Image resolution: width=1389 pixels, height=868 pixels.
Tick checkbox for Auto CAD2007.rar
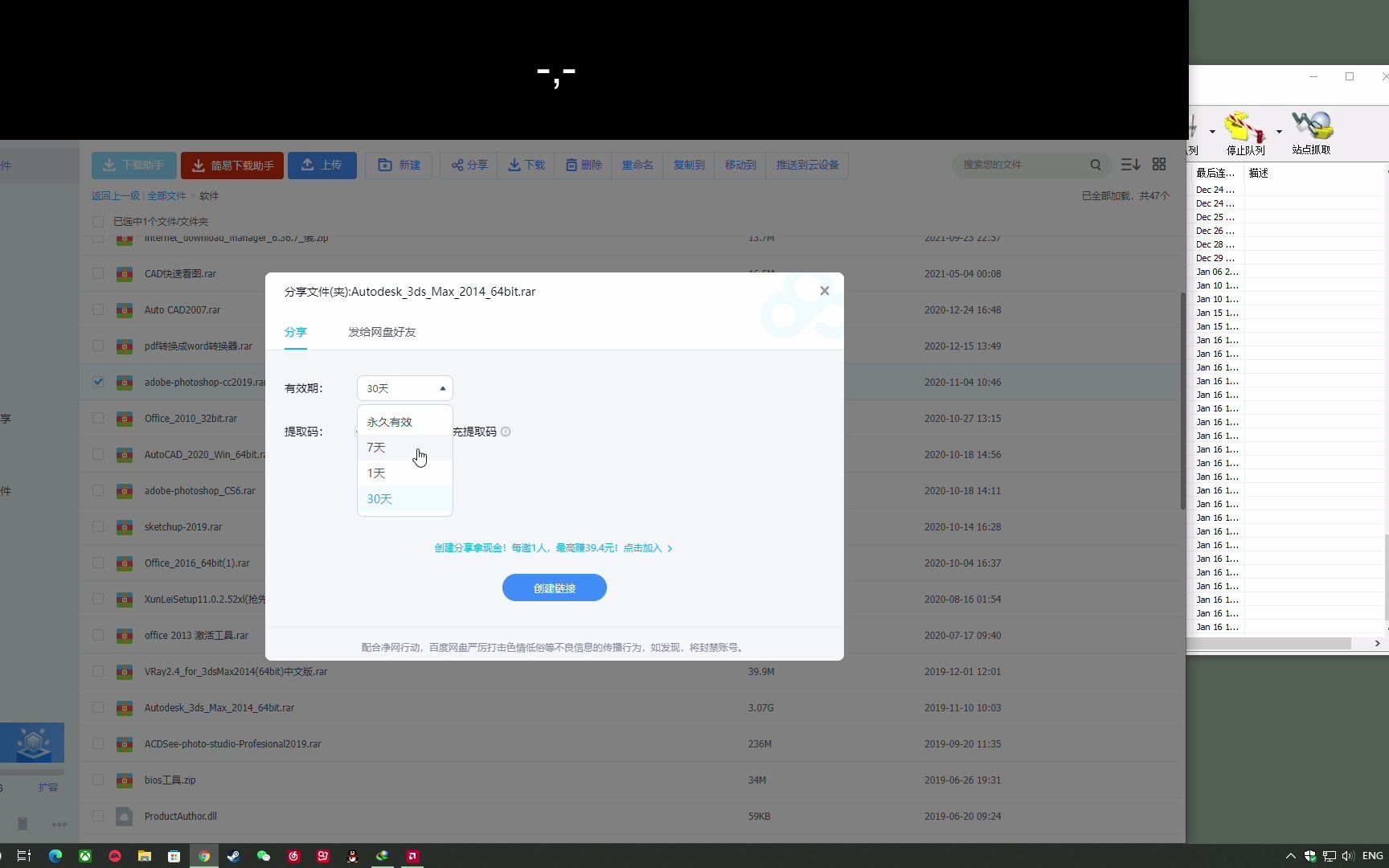98,309
